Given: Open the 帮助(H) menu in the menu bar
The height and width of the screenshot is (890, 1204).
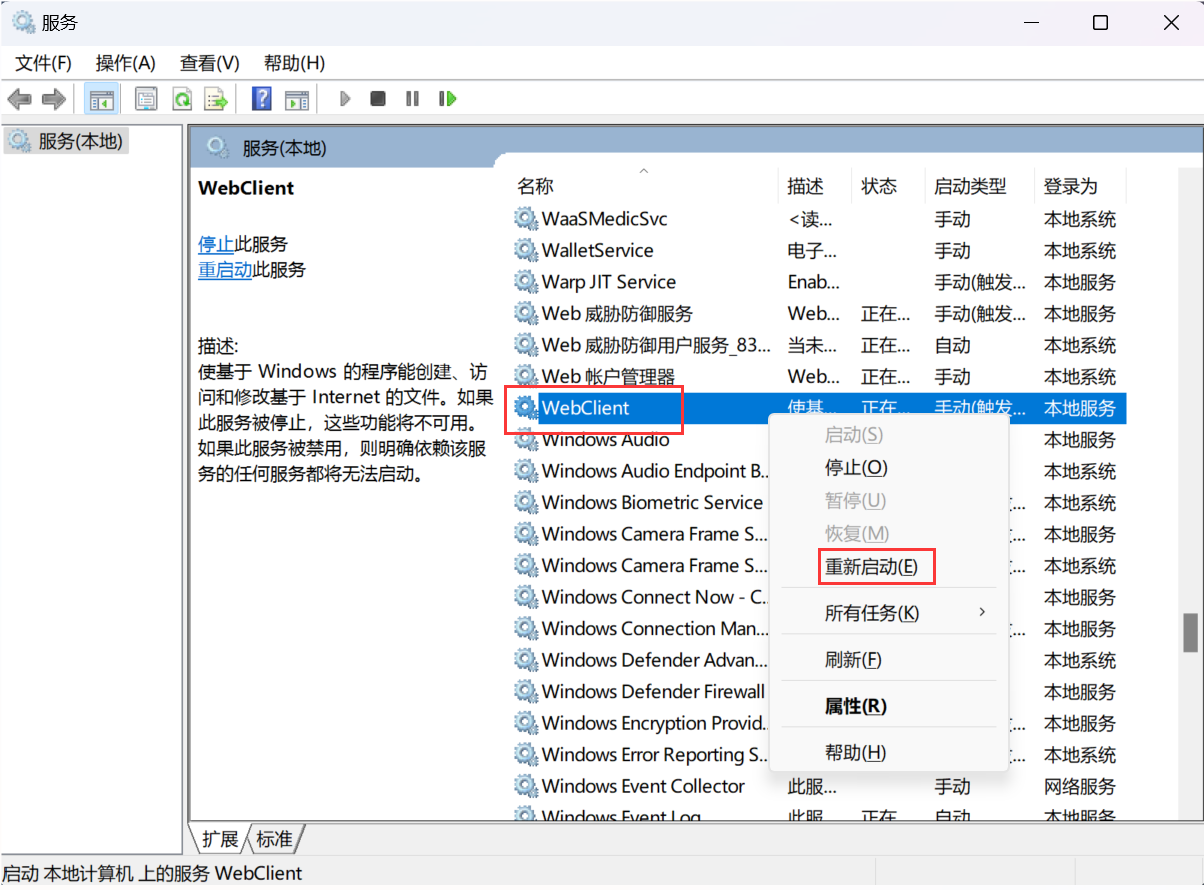Looking at the screenshot, I should tap(294, 63).
